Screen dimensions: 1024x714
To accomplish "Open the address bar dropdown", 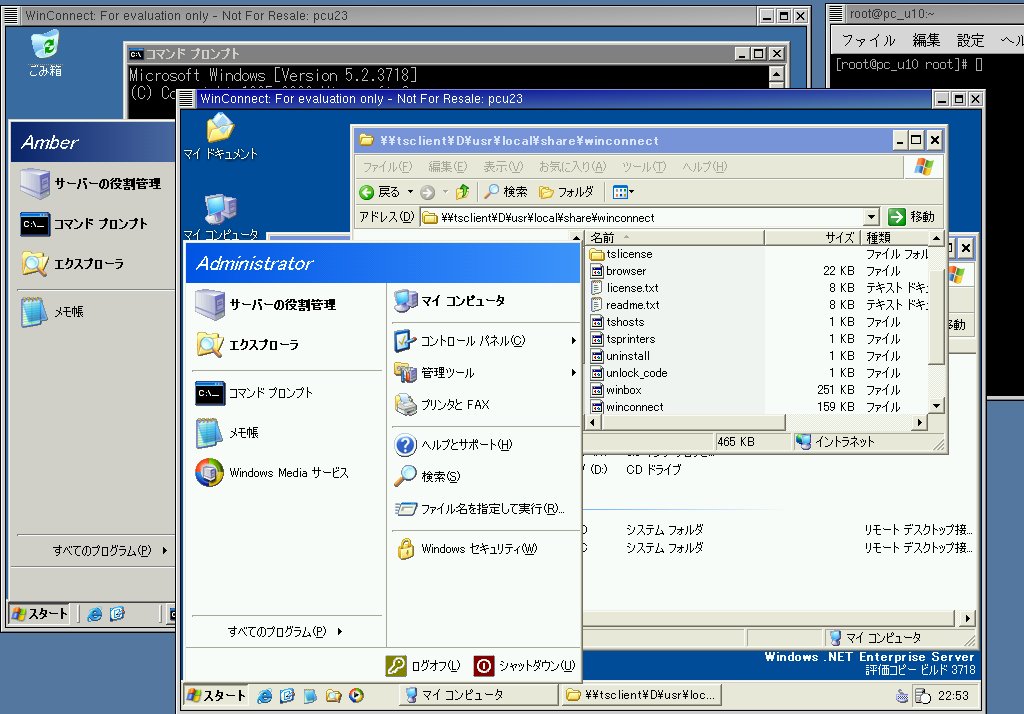I will point(871,217).
